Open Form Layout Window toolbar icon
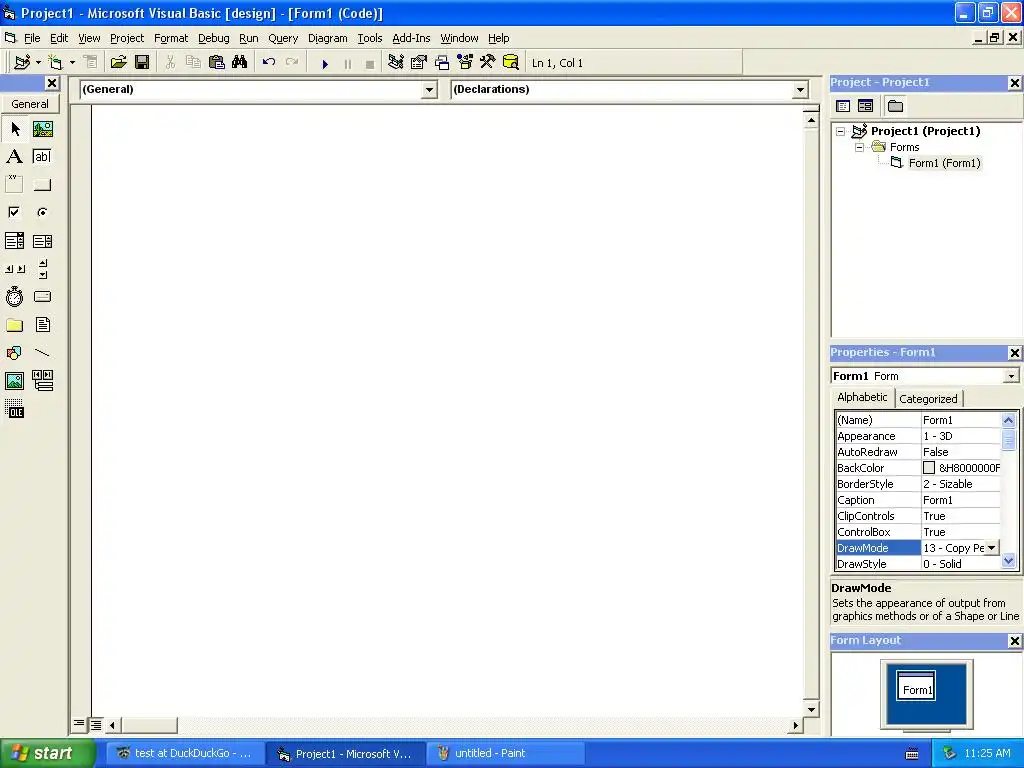1024x768 pixels. [x=442, y=63]
